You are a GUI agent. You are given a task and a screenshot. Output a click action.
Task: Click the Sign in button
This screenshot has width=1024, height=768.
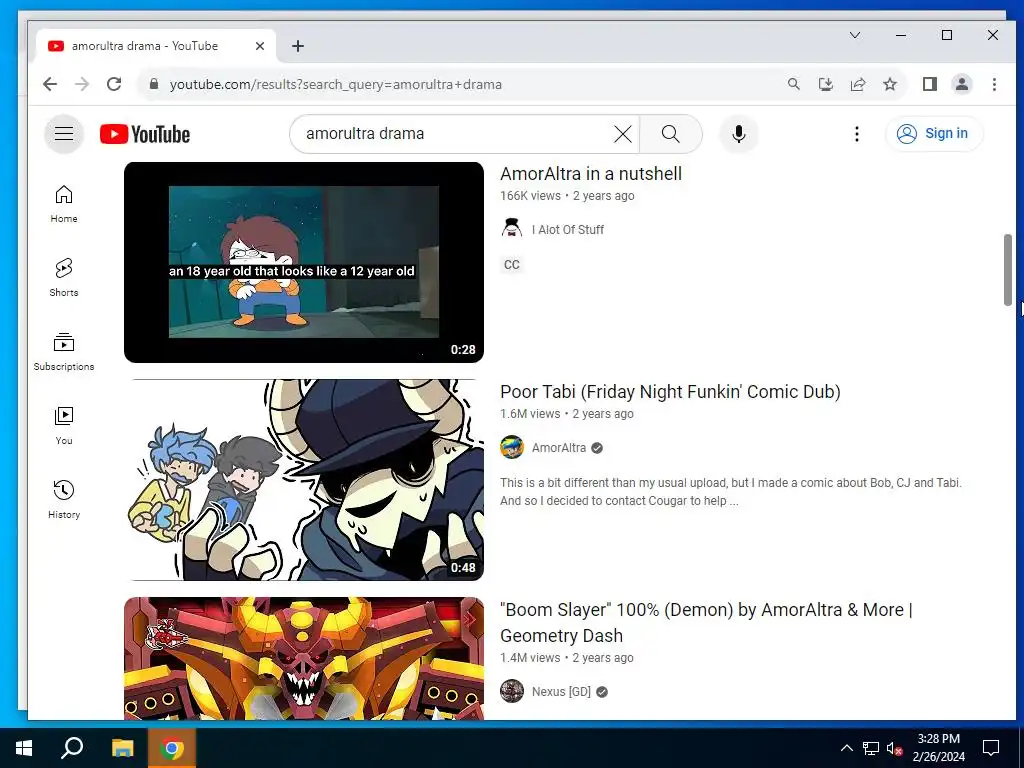934,134
